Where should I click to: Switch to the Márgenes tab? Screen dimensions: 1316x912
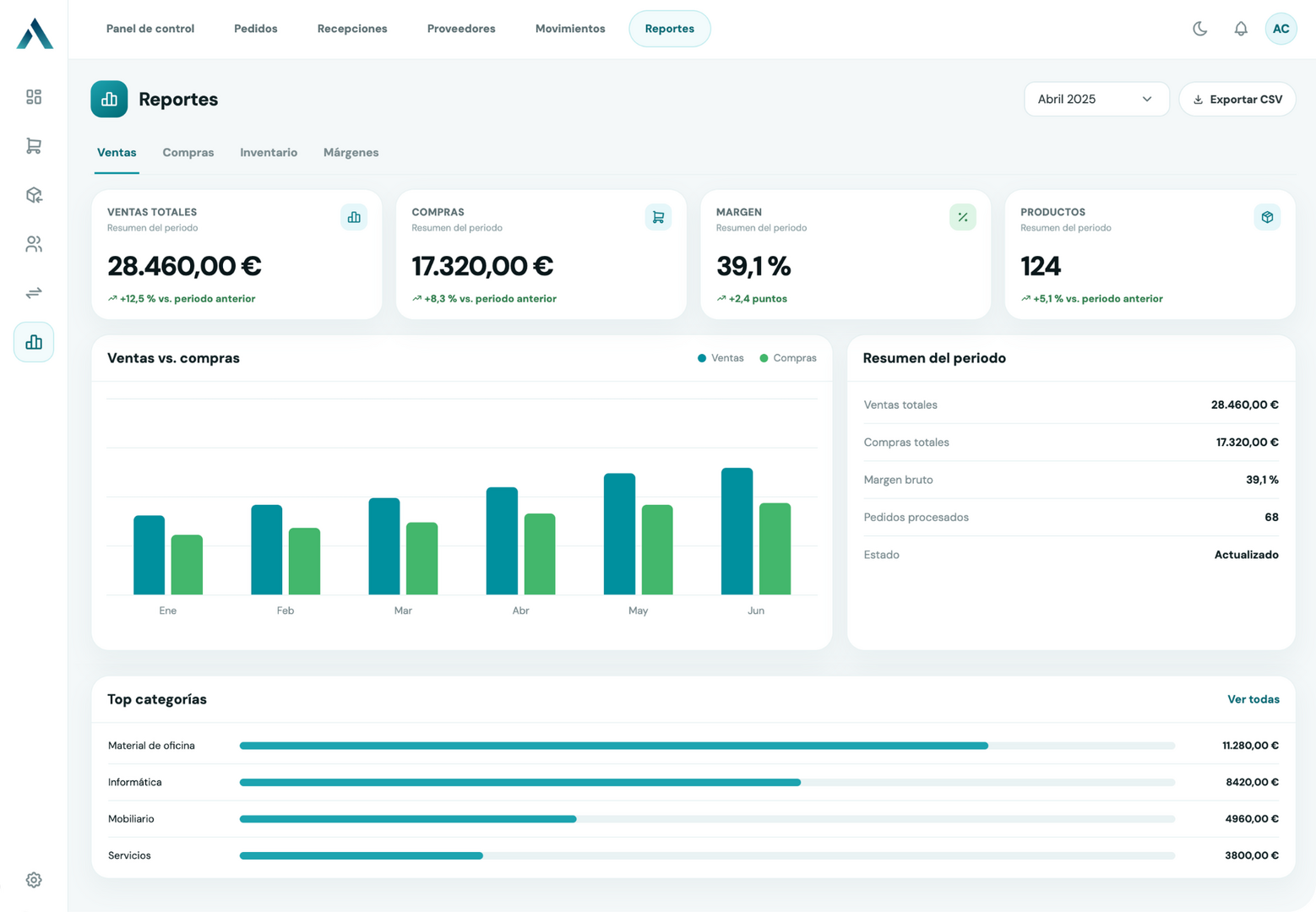351,153
